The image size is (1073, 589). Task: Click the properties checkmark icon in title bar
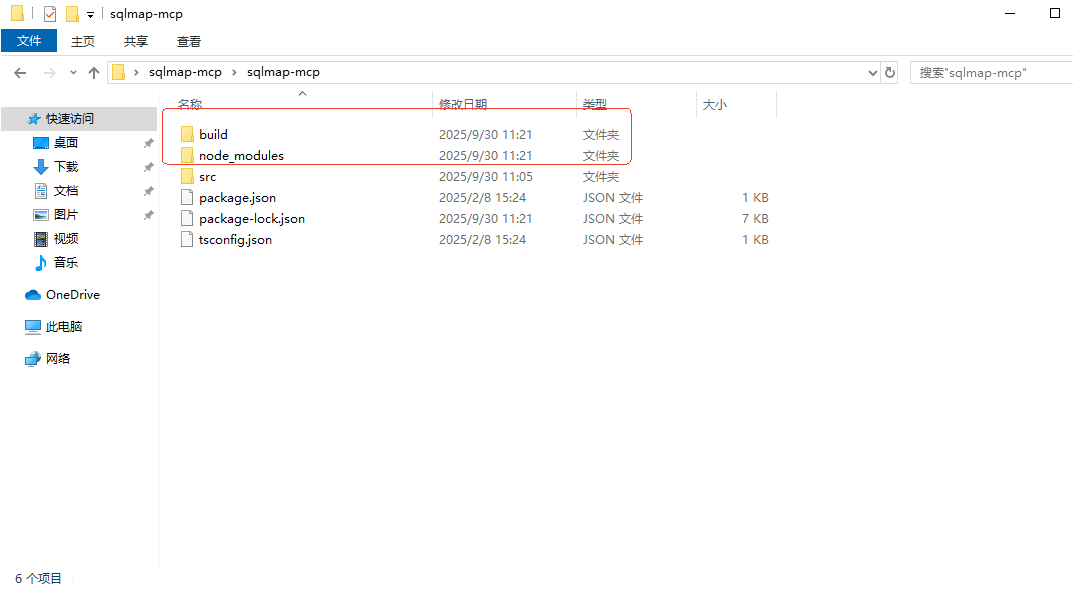pos(50,14)
